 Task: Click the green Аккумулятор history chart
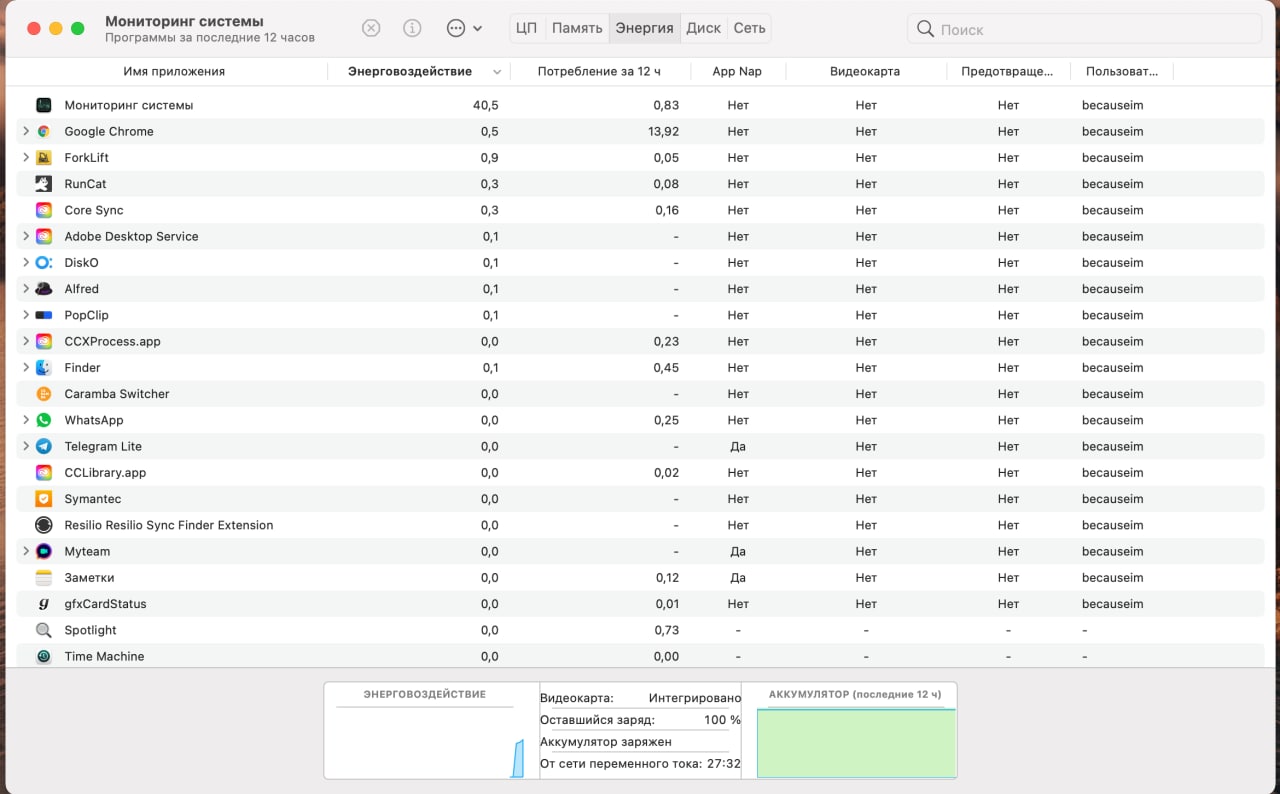coord(856,743)
